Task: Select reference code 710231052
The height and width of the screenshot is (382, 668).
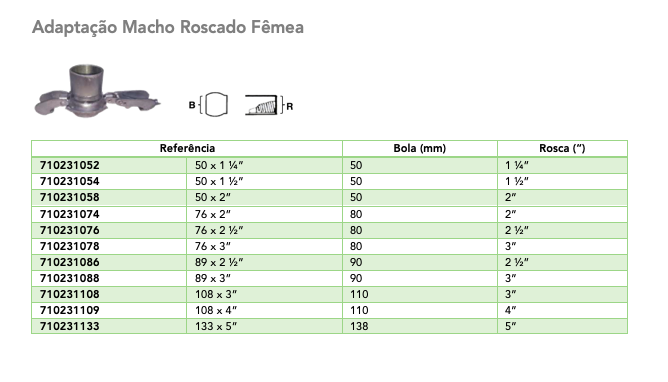Action: point(69,165)
